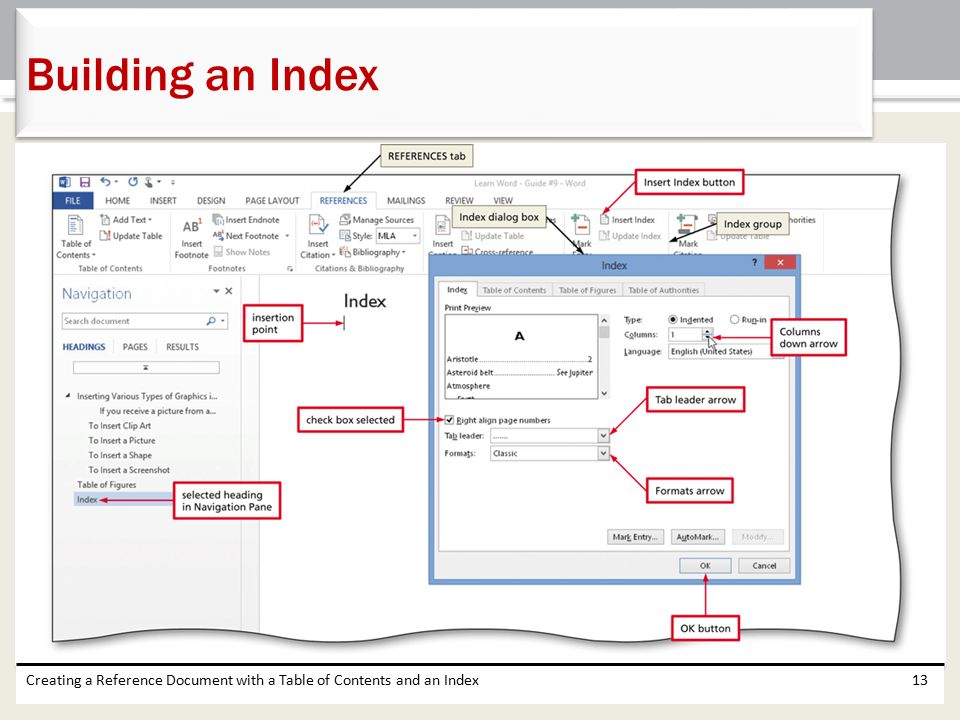Image resolution: width=960 pixels, height=720 pixels.
Task: Click Insert Endnote
Action: pos(246,219)
